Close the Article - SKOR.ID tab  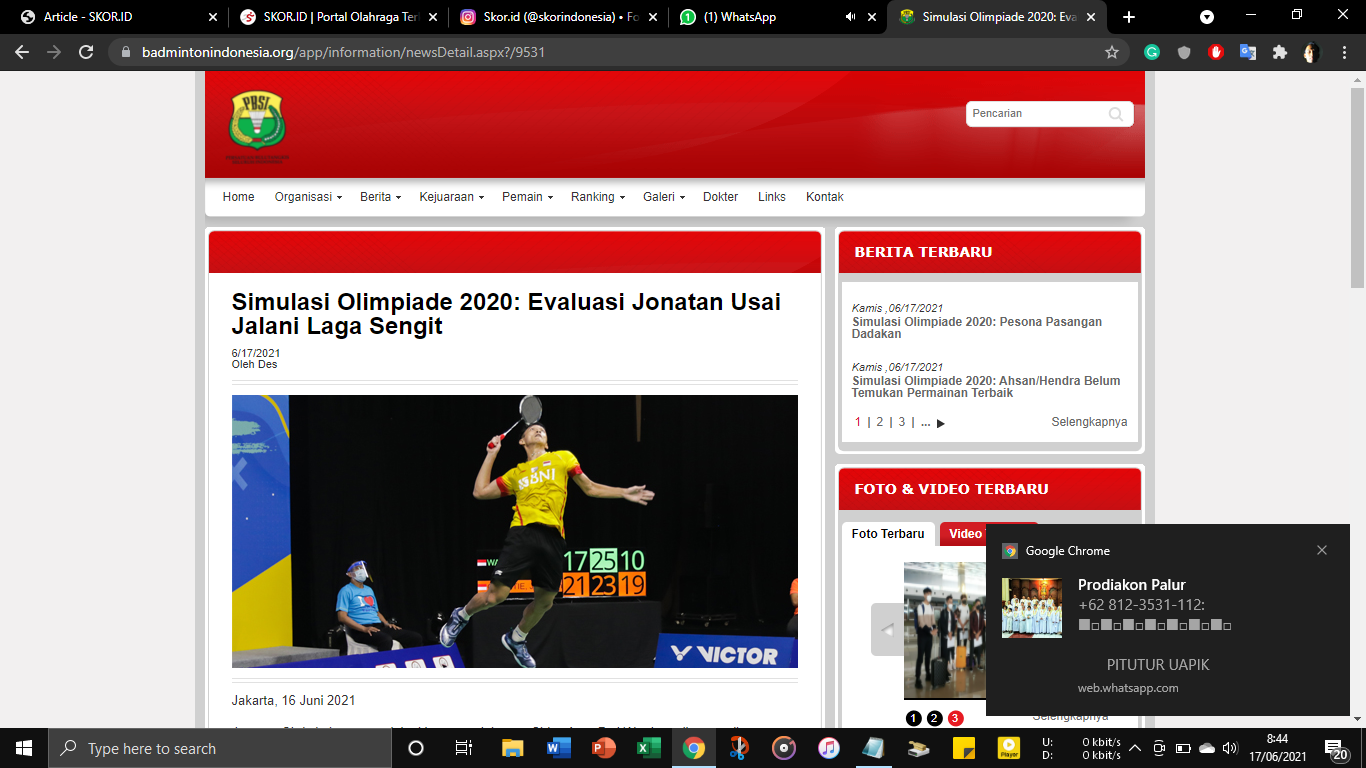coord(212,17)
